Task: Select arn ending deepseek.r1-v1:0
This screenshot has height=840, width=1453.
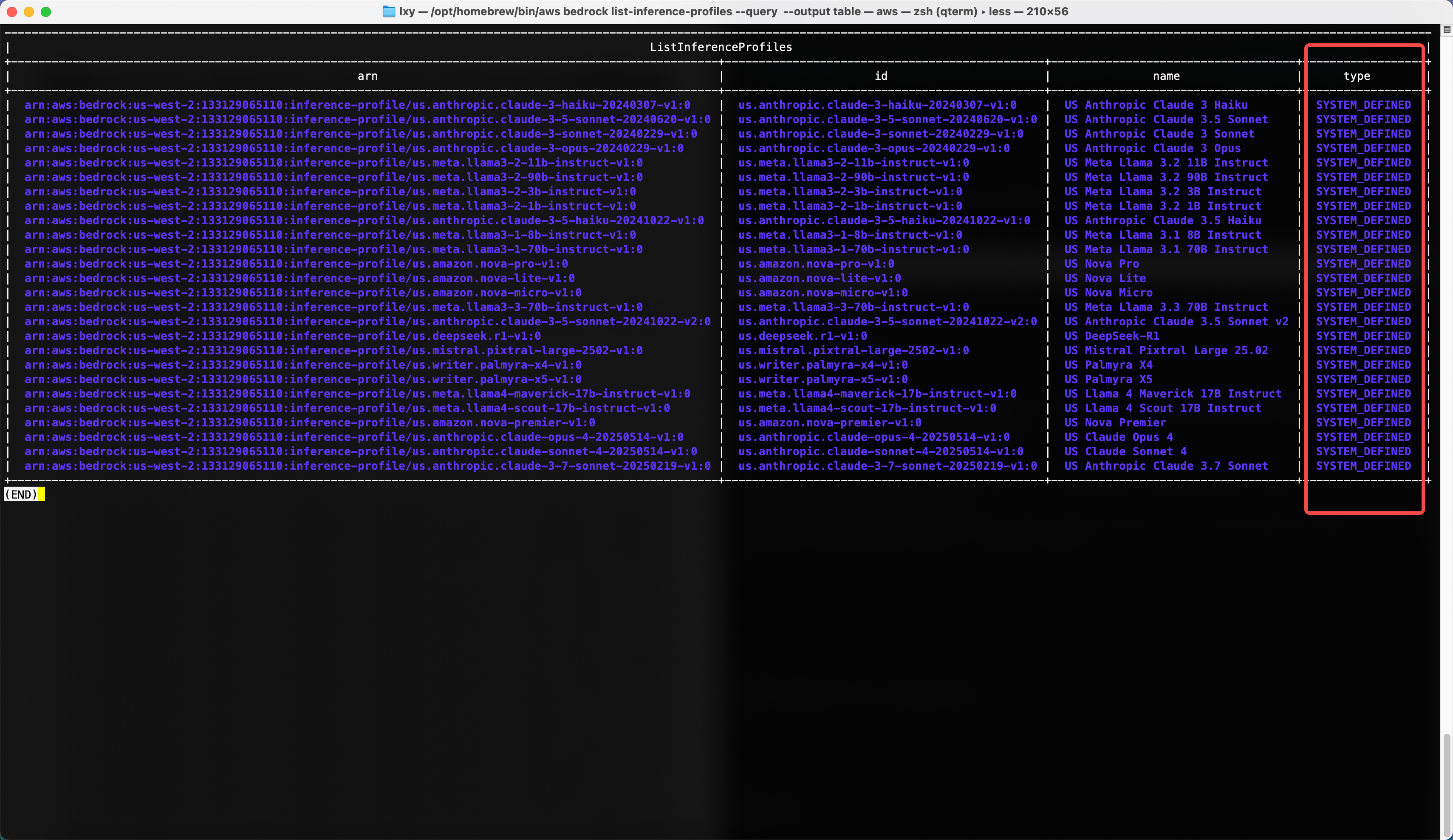Action: click(283, 336)
